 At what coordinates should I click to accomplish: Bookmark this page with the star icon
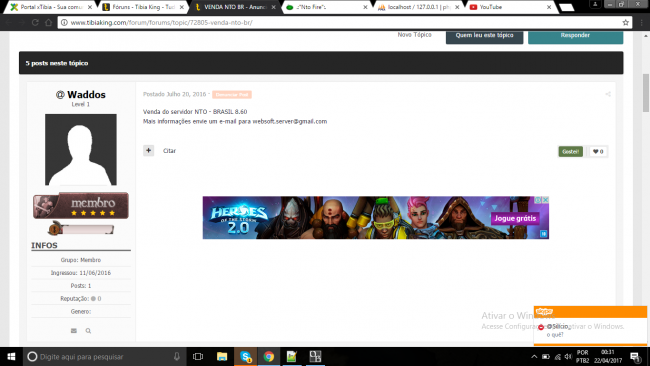(626, 22)
